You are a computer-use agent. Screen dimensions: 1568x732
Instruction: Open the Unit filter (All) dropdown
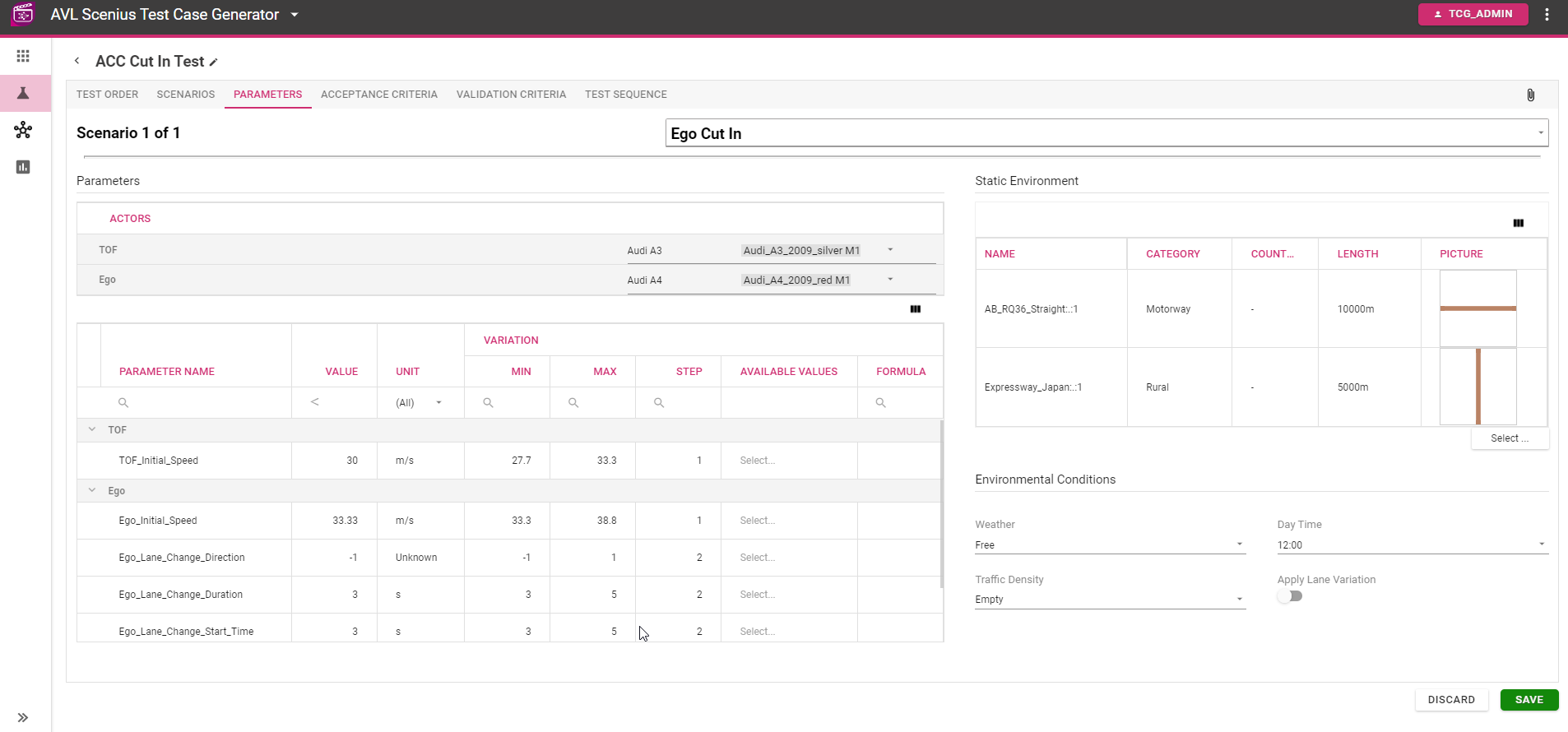[x=420, y=403]
